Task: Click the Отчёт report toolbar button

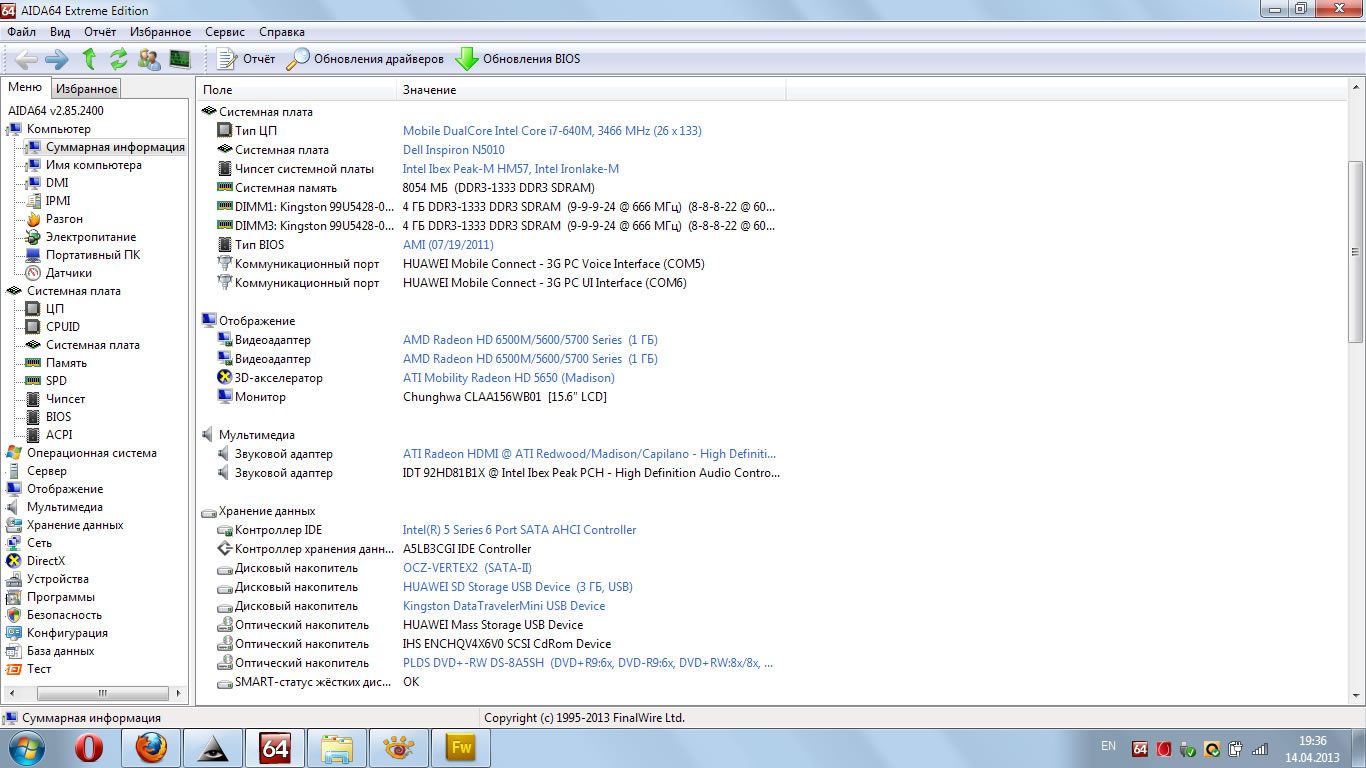Action: point(246,59)
